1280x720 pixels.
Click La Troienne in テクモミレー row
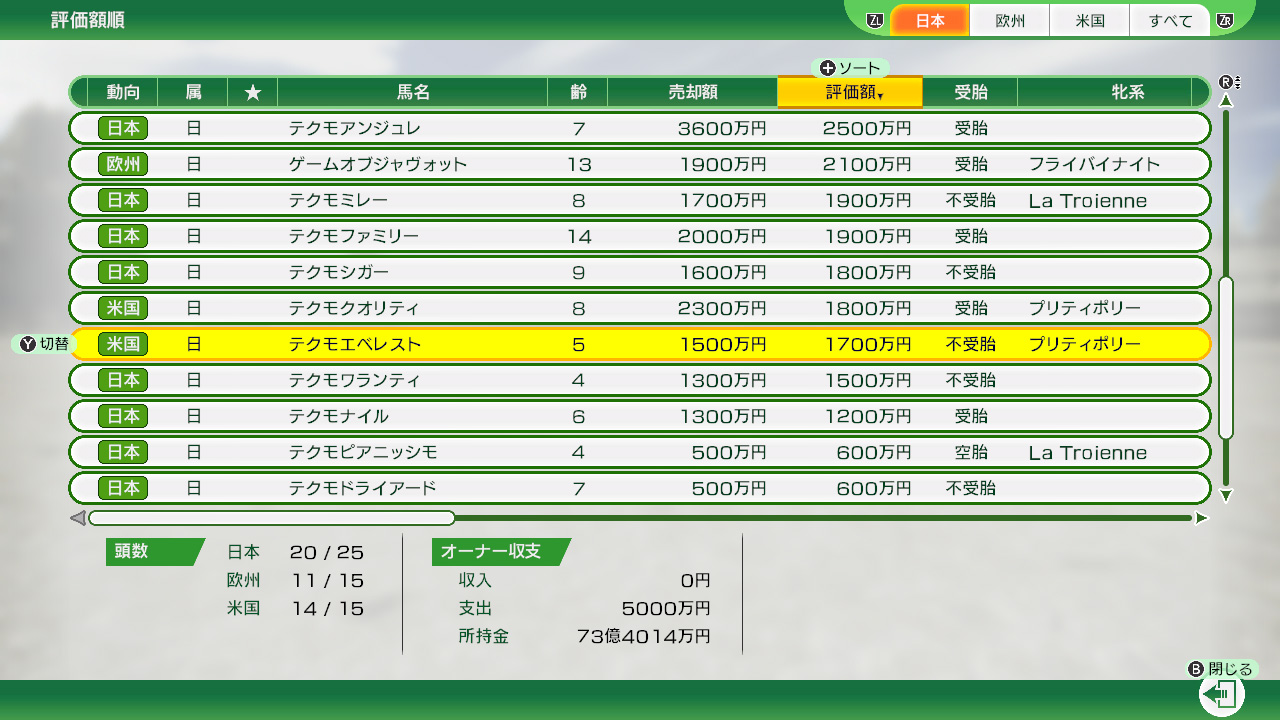tap(1088, 201)
